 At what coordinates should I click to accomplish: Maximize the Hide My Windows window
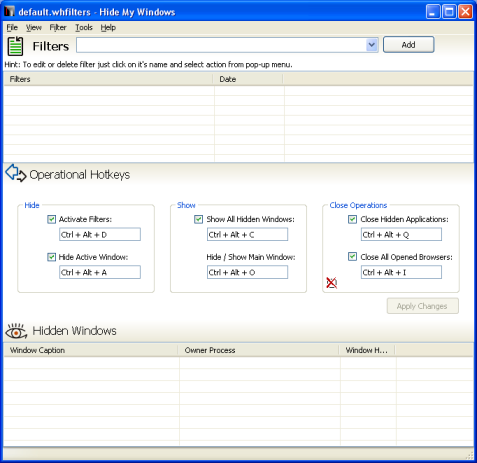[x=449, y=12]
